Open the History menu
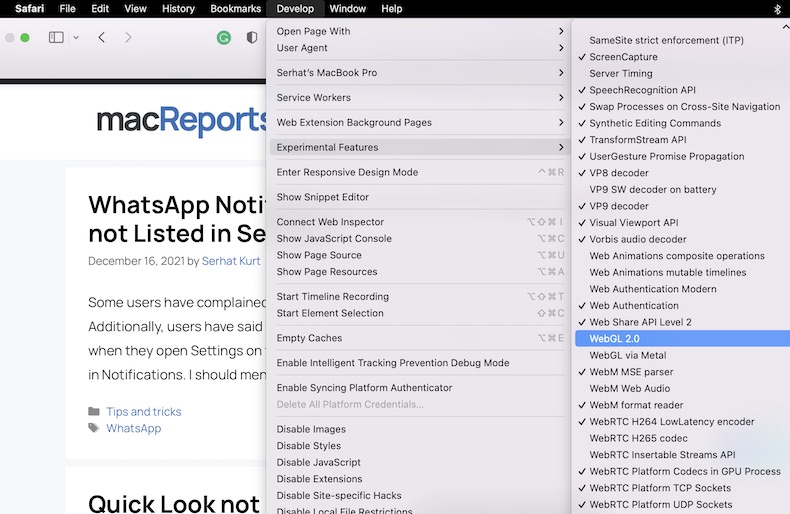The width and height of the screenshot is (790, 514). 178,9
